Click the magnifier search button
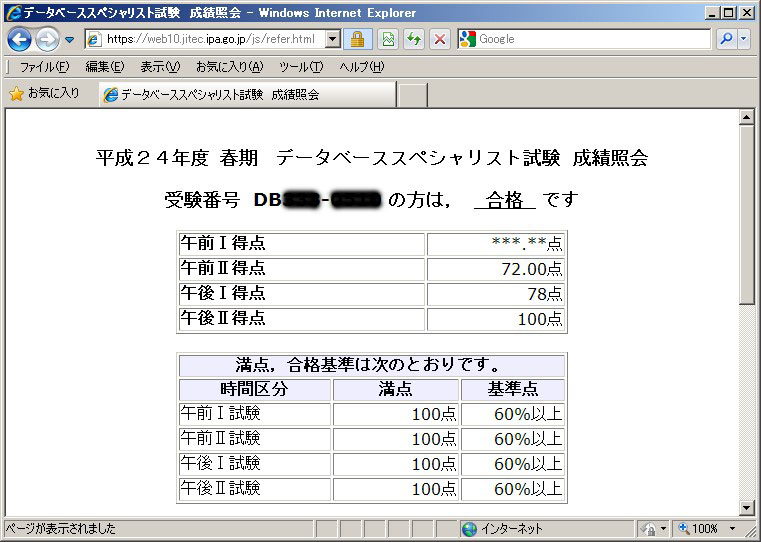This screenshot has width=761, height=542. (x=726, y=39)
